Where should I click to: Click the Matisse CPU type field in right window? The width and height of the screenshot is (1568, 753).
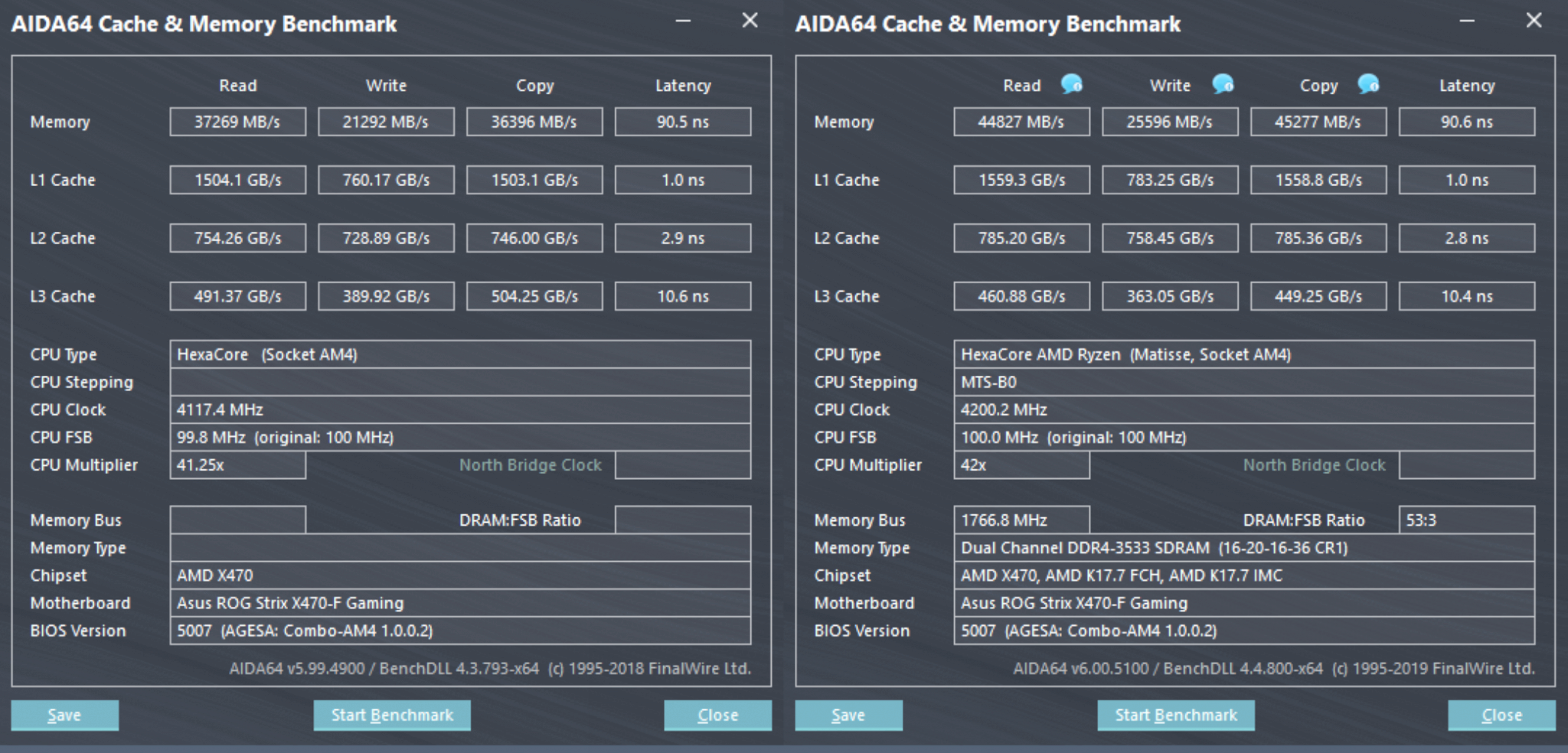click(x=1244, y=354)
